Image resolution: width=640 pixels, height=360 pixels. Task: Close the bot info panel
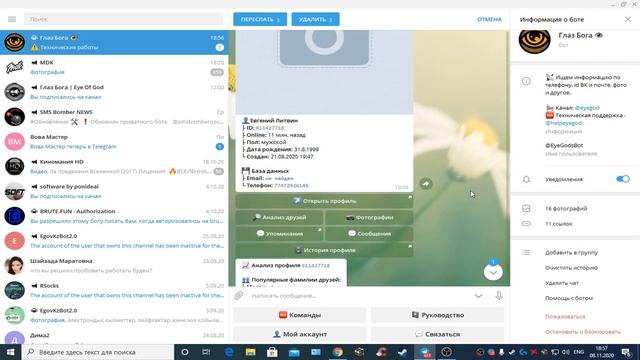(628, 19)
